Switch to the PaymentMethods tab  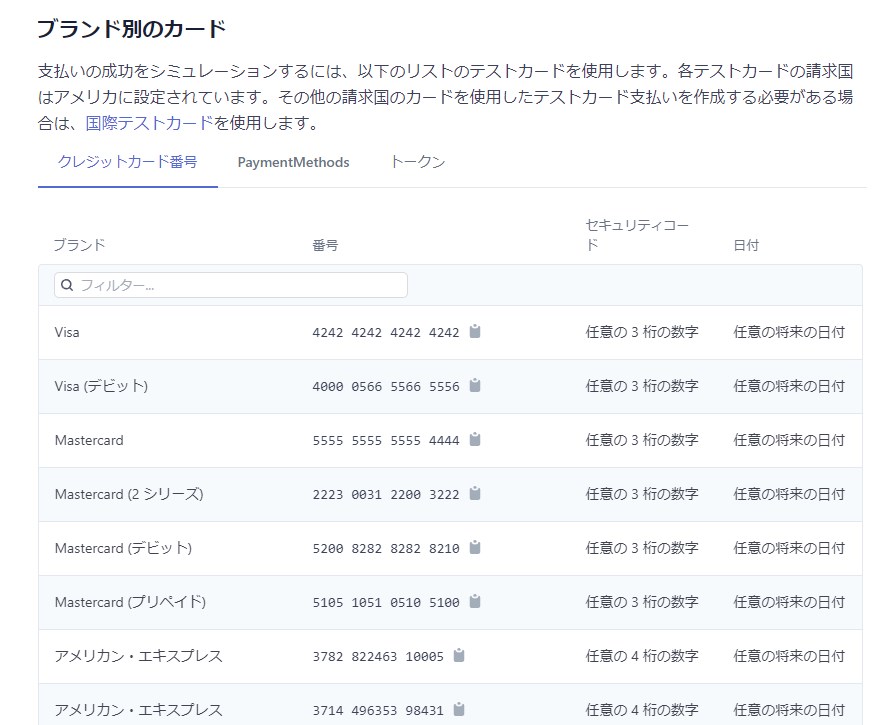click(293, 162)
